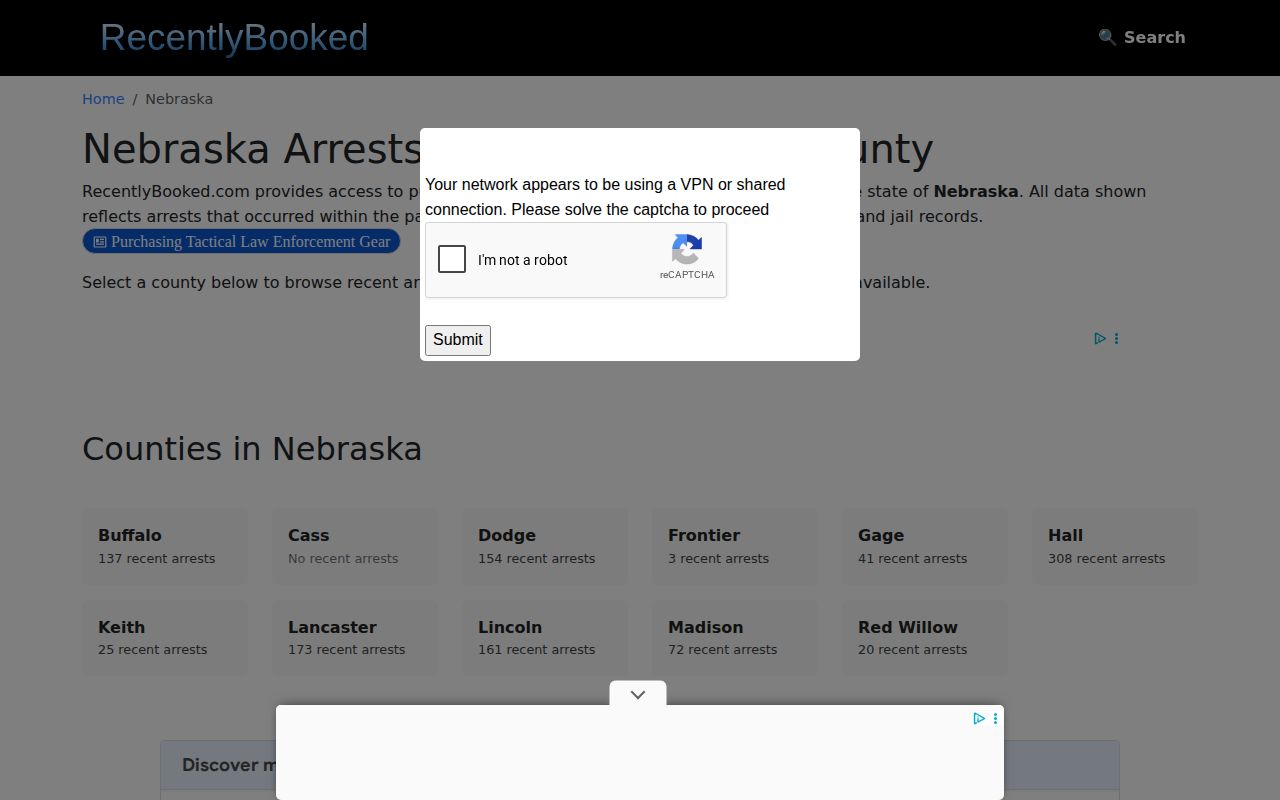
Task: Open the Red Willow county card
Action: (925, 638)
